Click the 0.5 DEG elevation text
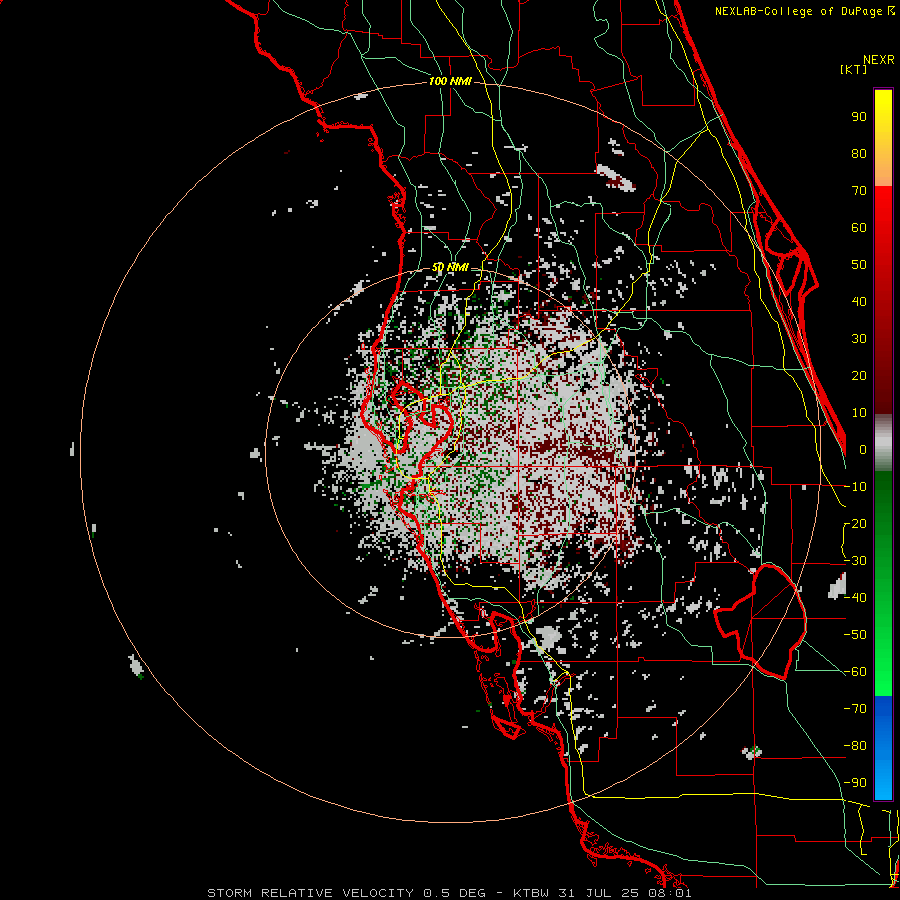The image size is (900, 900). point(455,893)
